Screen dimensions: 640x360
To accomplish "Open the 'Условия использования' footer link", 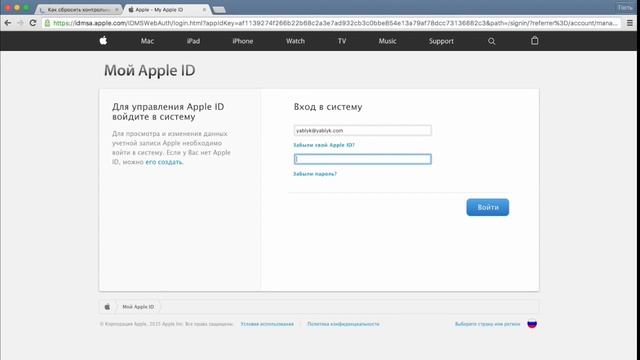I will click(267, 324).
